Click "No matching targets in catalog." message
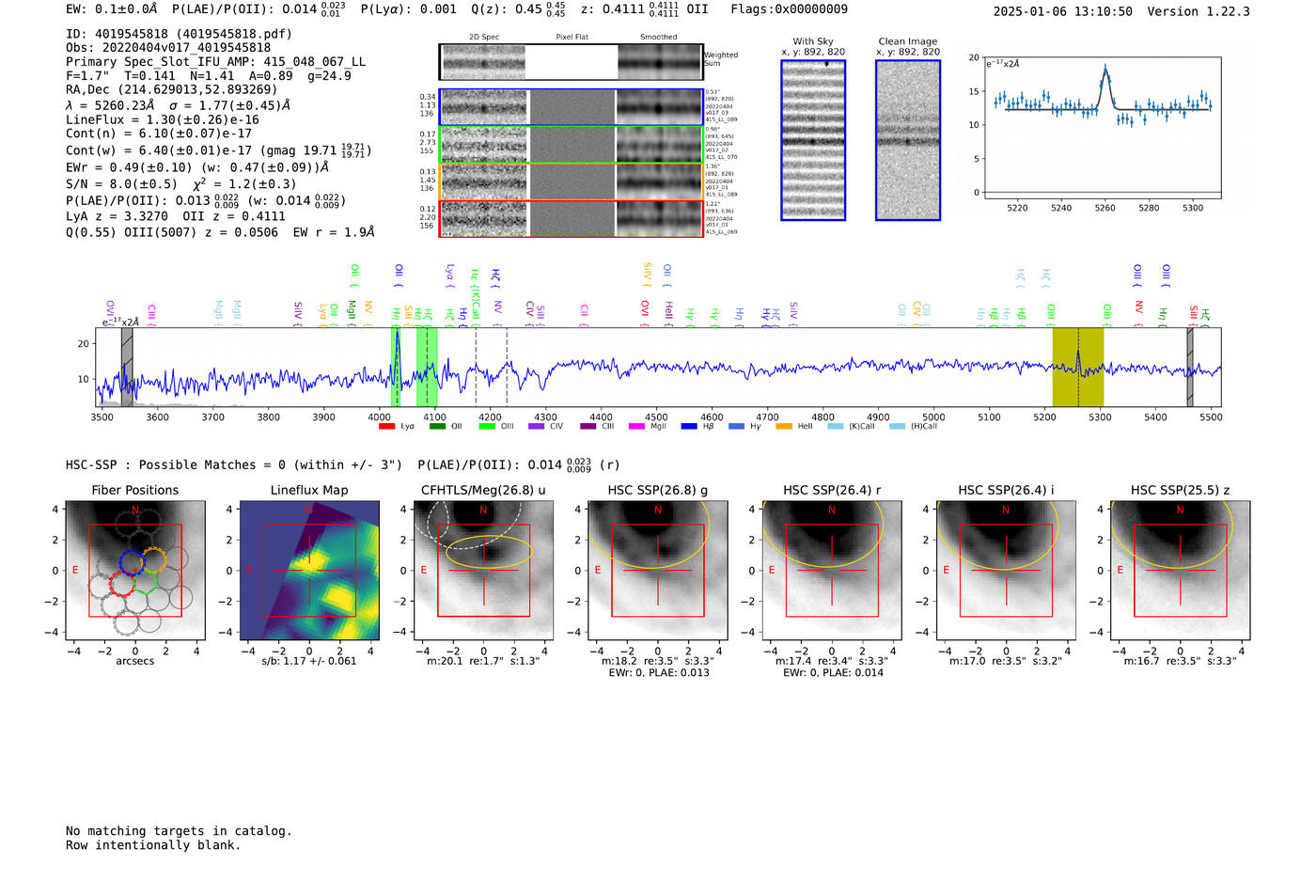Image resolution: width=1316 pixels, height=896 pixels. point(179,831)
